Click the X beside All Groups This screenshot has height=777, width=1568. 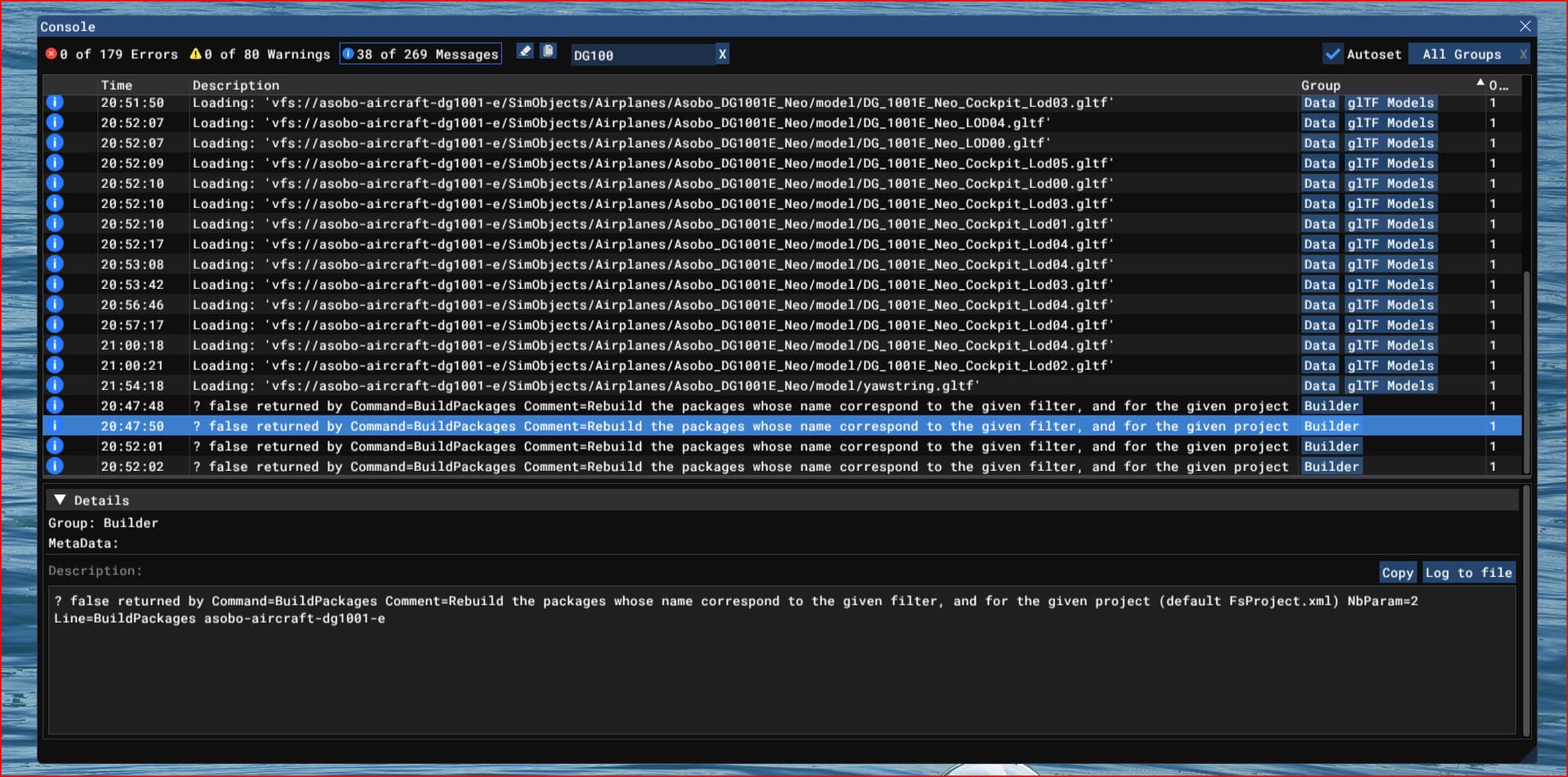tap(1522, 55)
